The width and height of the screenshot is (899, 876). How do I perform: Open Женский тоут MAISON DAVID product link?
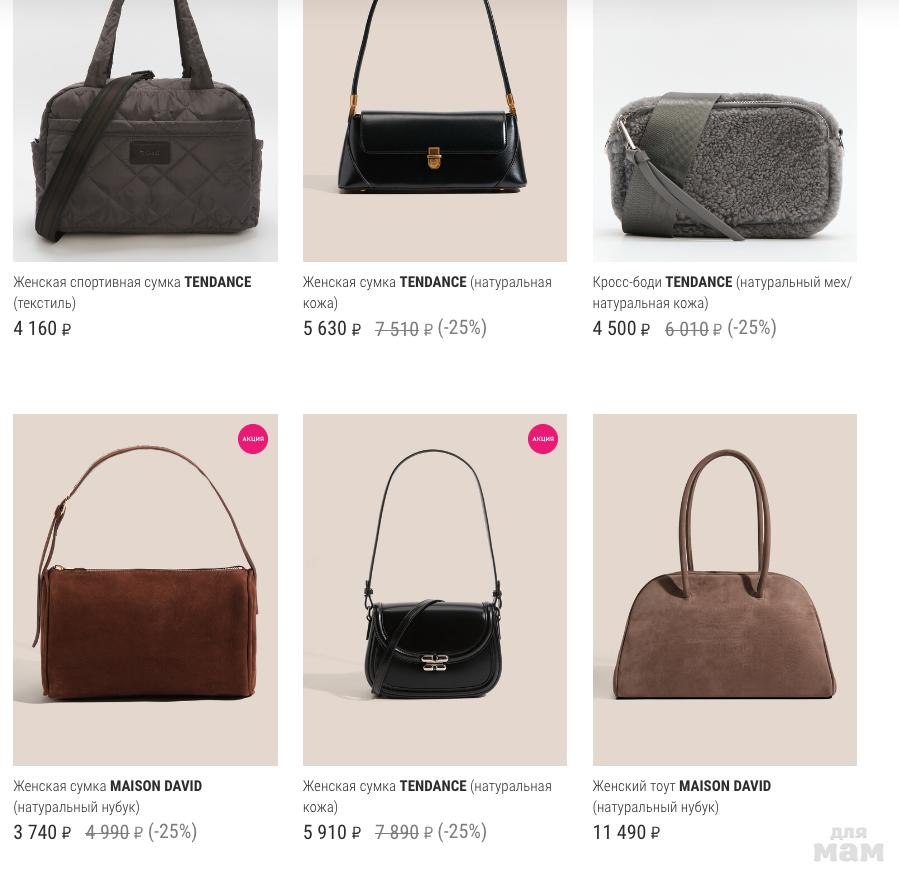pos(682,796)
